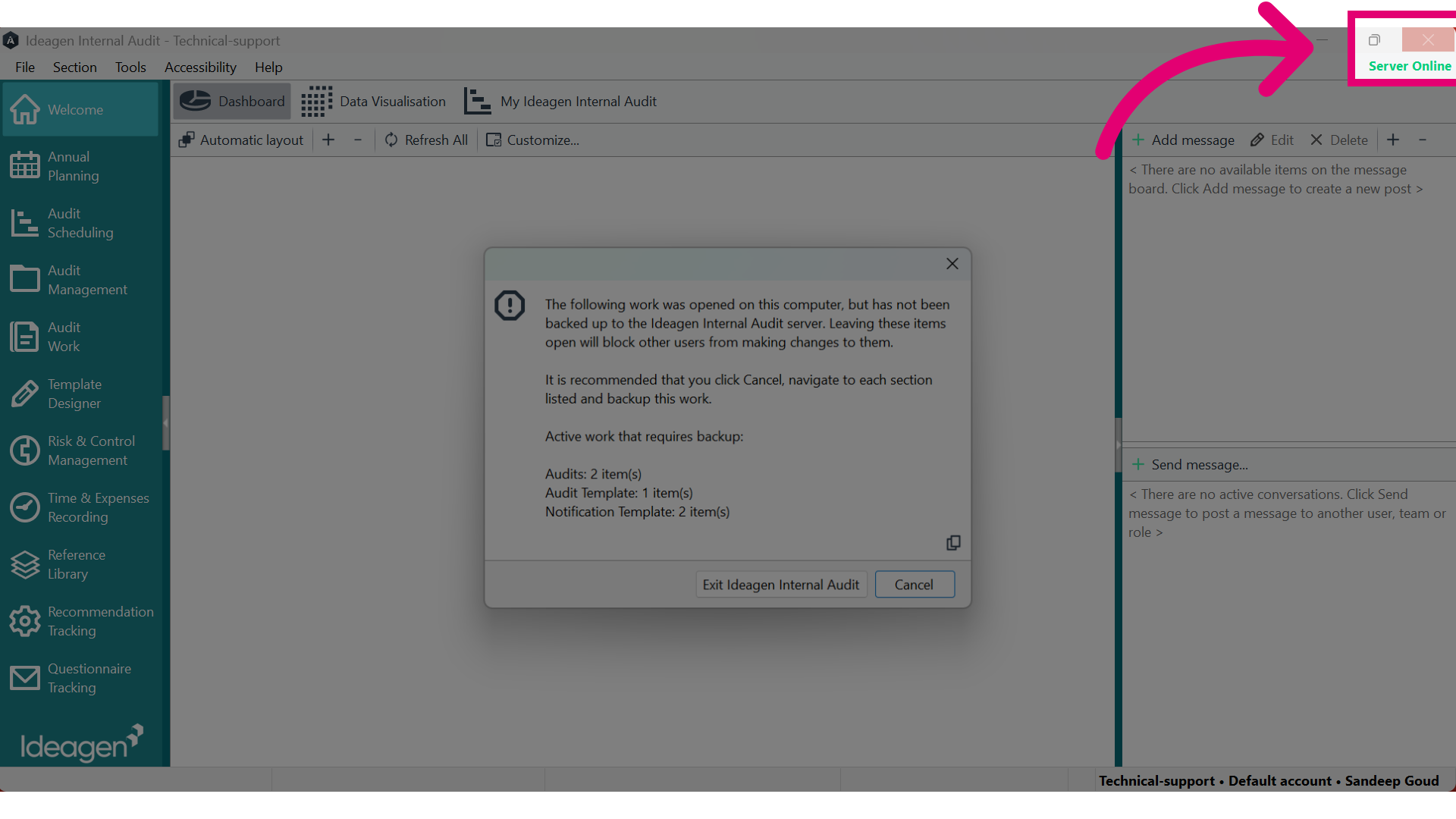Collapse the left navigation sidebar handle
The height and width of the screenshot is (819, 1456).
click(165, 423)
